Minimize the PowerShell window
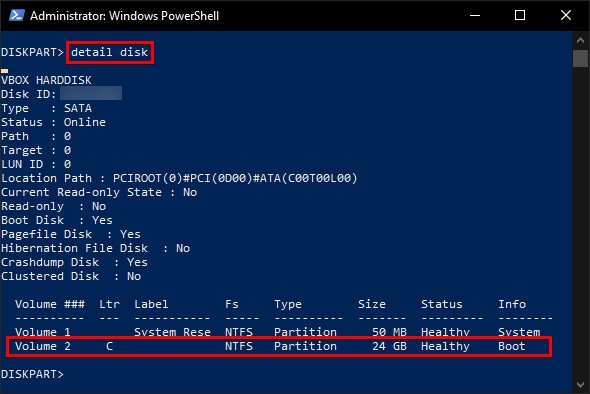The height and width of the screenshot is (394, 590). [x=475, y=15]
